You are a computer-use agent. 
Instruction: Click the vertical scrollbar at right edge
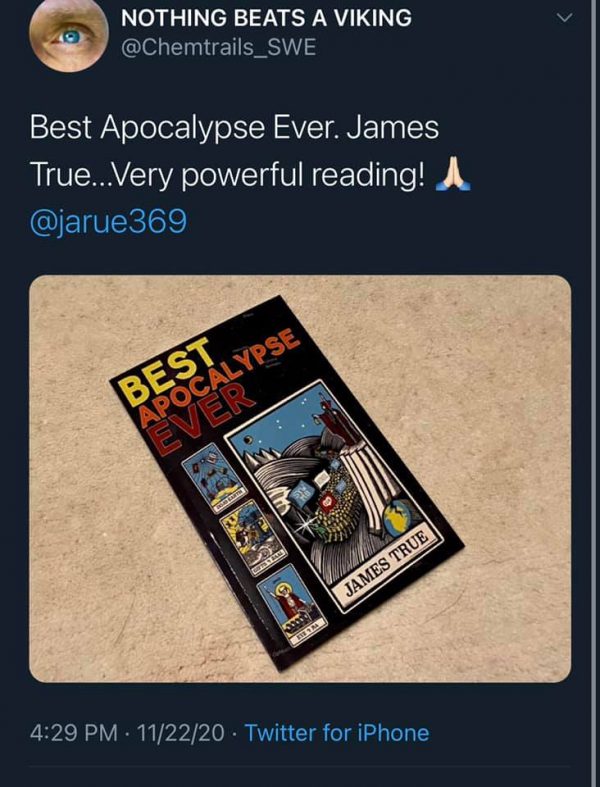coord(594,394)
